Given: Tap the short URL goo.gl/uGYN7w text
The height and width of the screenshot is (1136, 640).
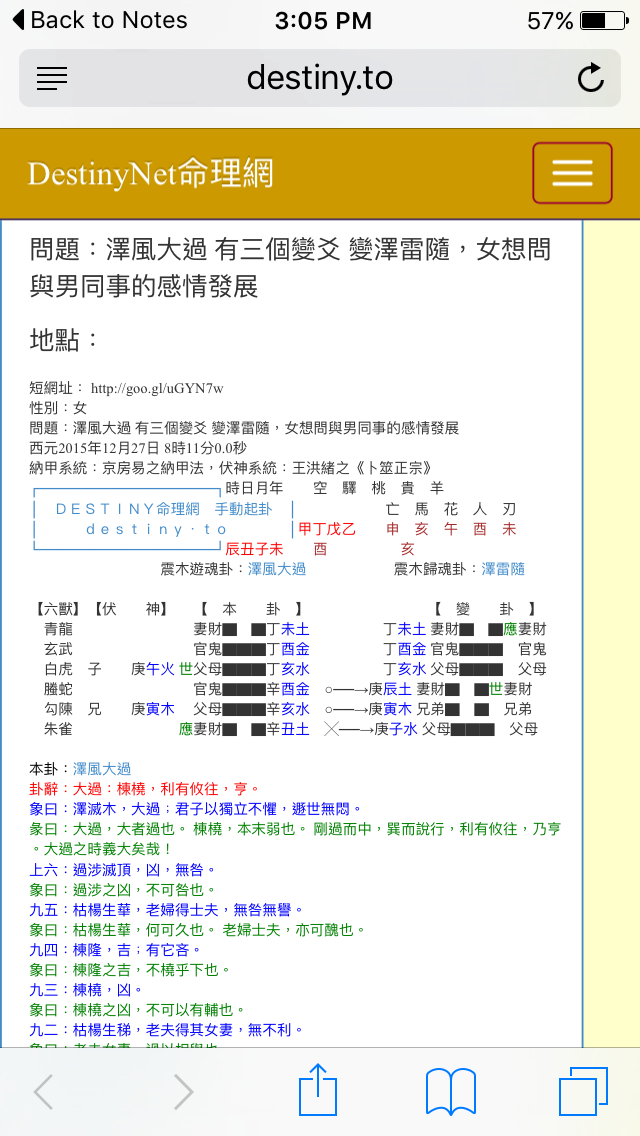Looking at the screenshot, I should click(x=157, y=388).
